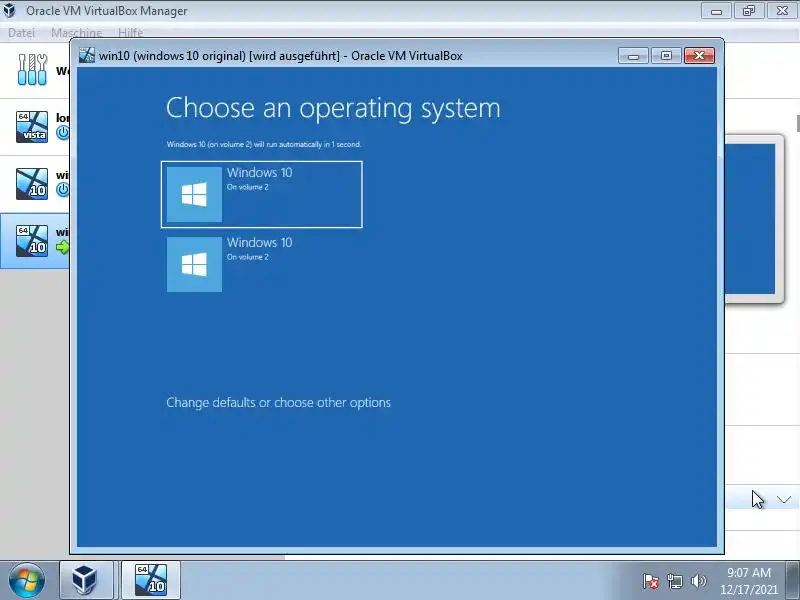Open the Hilfe menu in VirtualBox Manager
Image resolution: width=800 pixels, height=600 pixels.
pyautogui.click(x=130, y=33)
